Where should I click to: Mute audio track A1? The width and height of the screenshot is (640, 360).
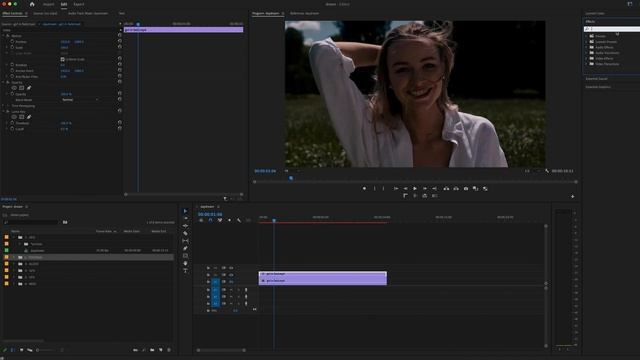point(231,290)
